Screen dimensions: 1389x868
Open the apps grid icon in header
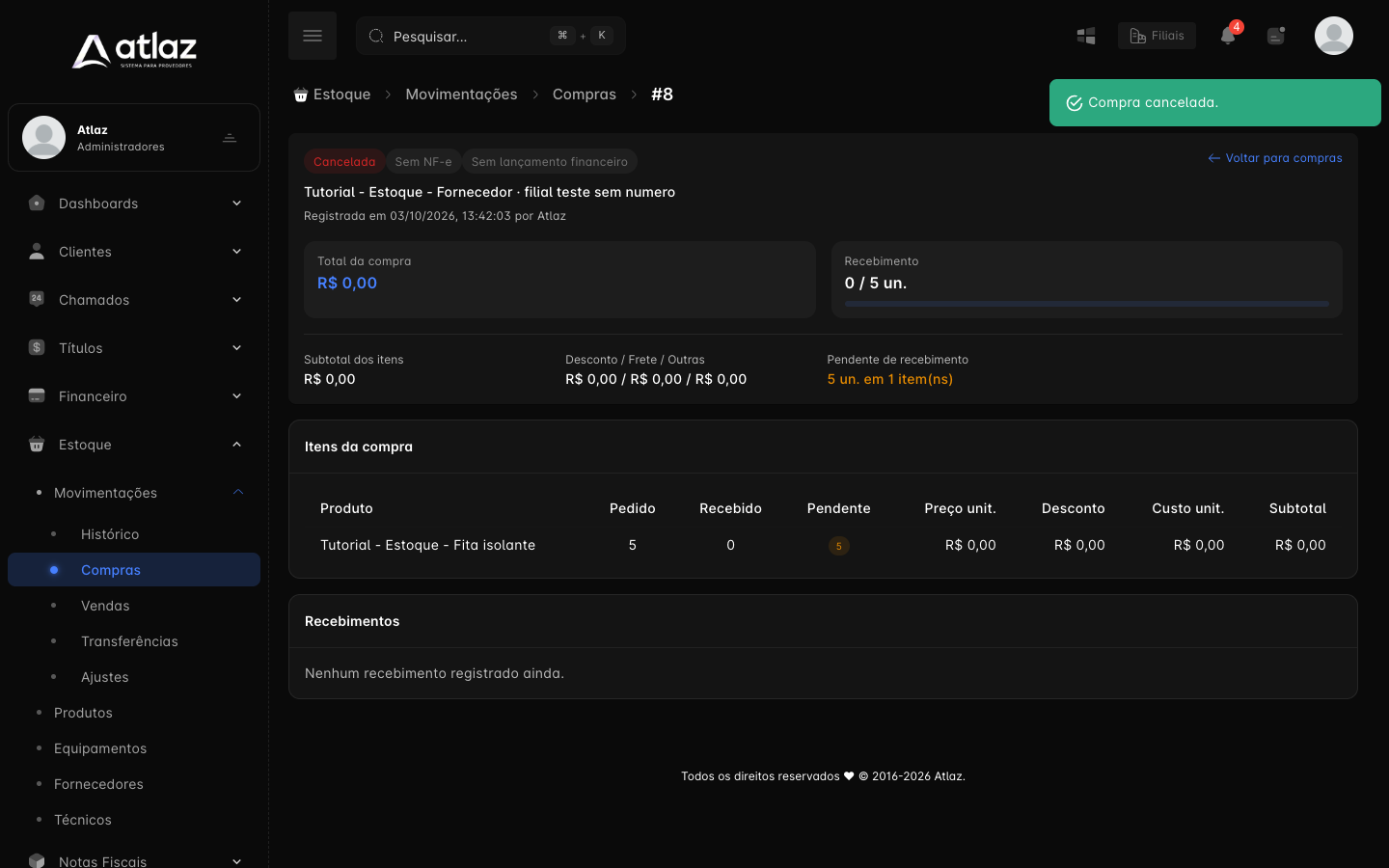pos(1086,36)
